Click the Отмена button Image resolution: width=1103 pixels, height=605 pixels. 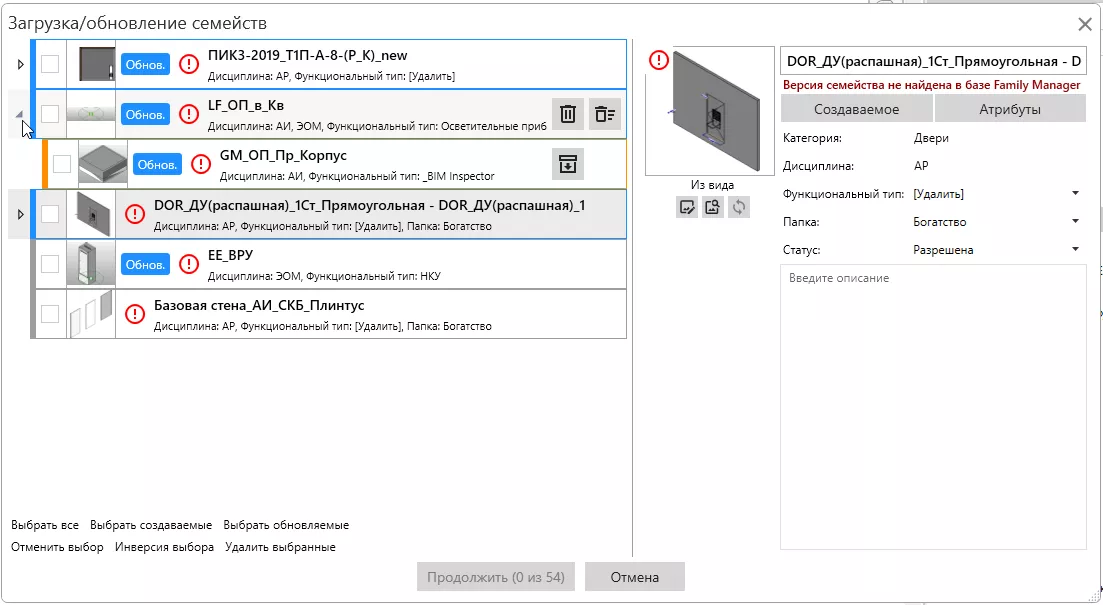coord(635,577)
